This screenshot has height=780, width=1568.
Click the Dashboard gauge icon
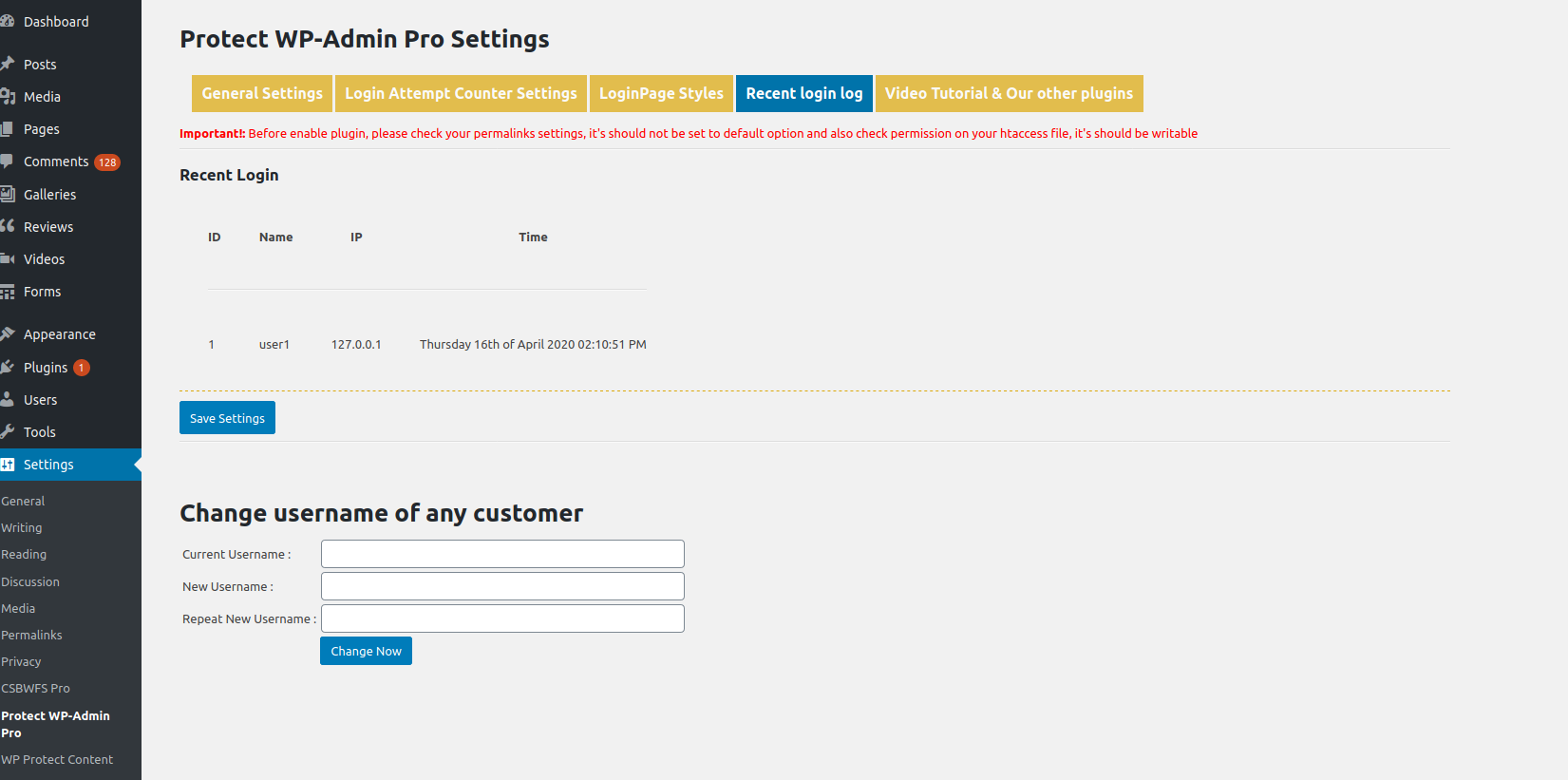click(7, 21)
